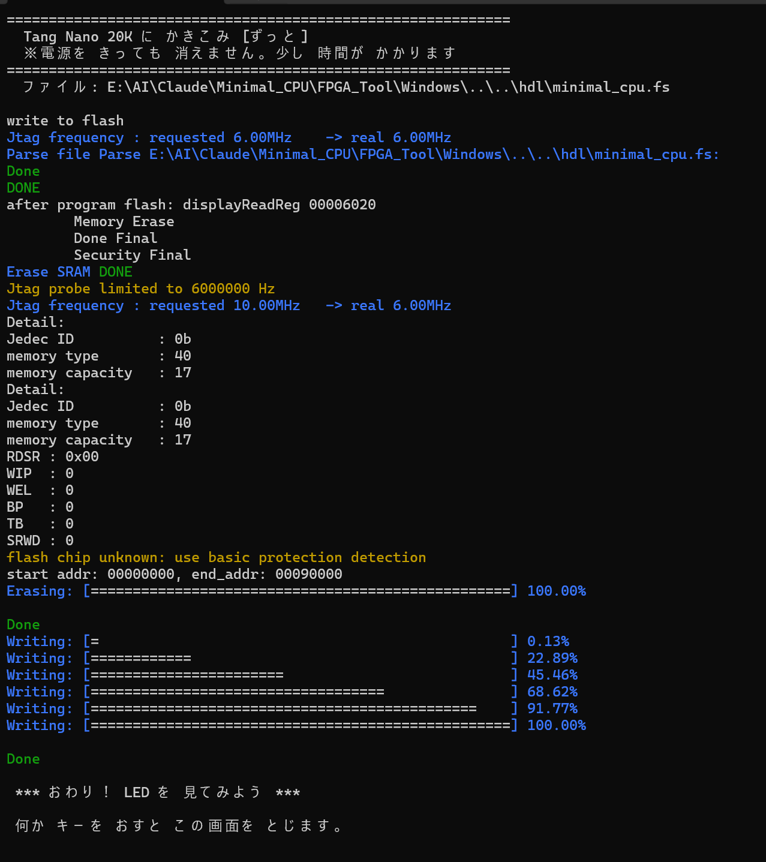This screenshot has width=766, height=862.
Task: Click 'Jtag probe limited to 6000000 Hz' warning
Action: (141, 289)
